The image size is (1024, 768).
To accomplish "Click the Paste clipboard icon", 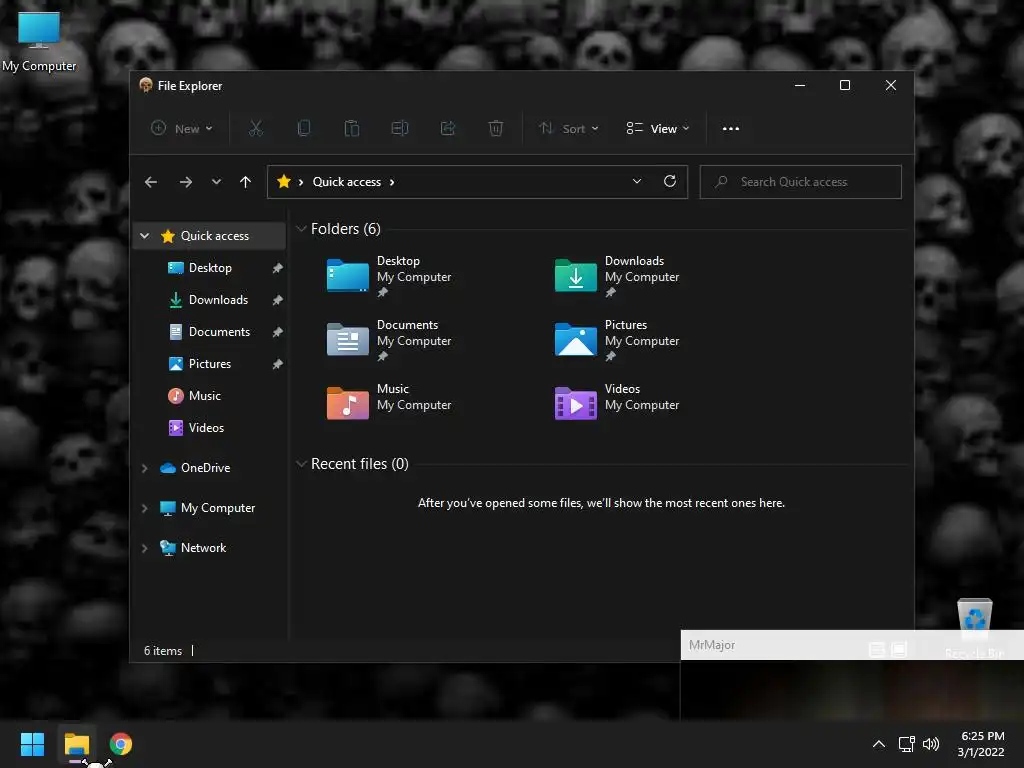I will (352, 129).
